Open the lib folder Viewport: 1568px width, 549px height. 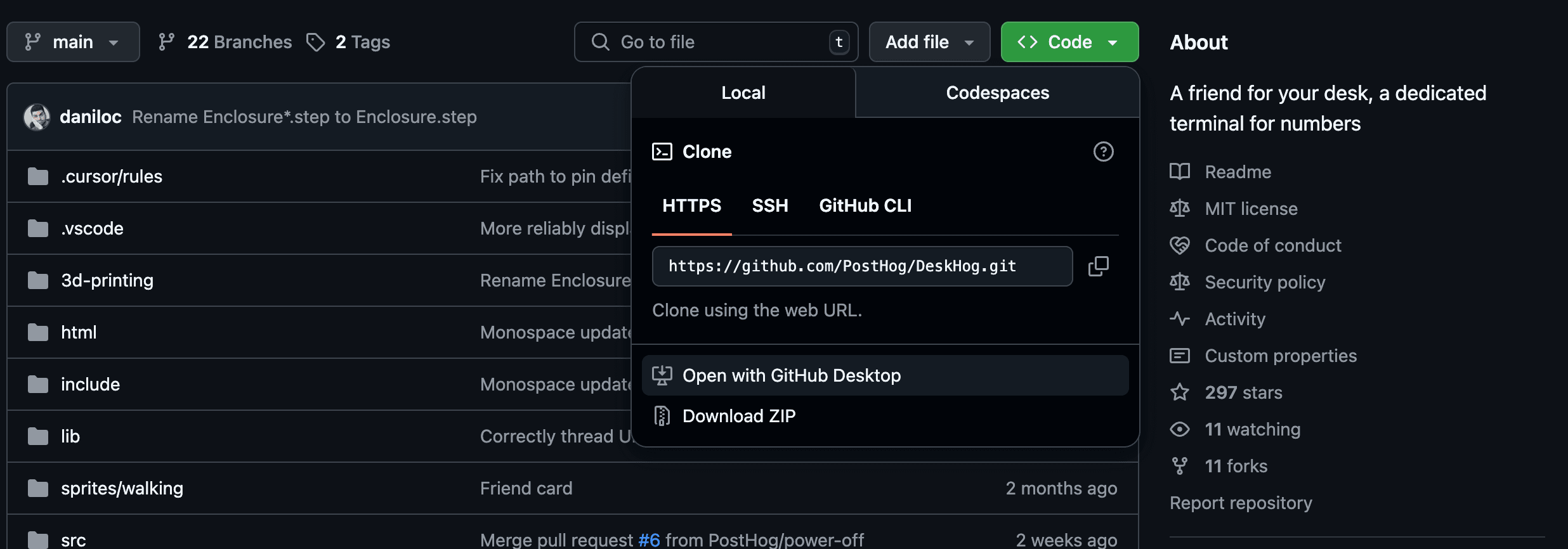[x=70, y=436]
